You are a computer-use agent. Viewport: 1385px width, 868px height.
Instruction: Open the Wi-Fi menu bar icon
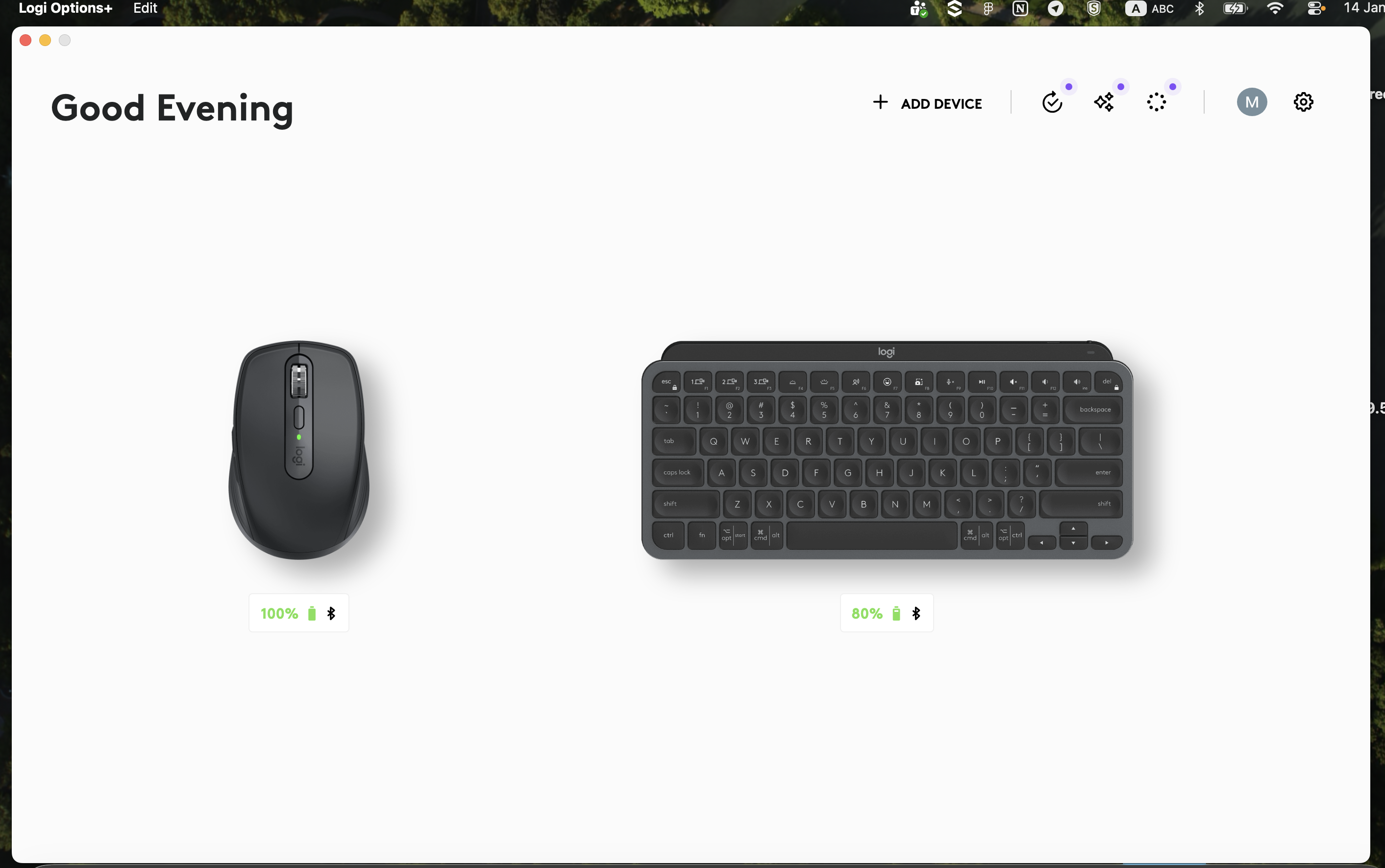[1275, 9]
